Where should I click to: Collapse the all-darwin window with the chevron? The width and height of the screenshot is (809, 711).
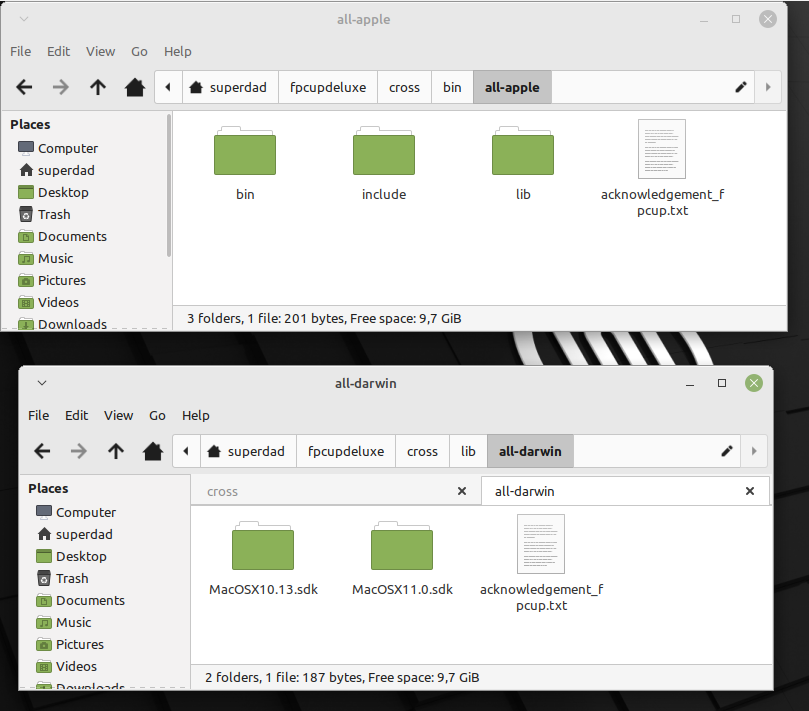pos(41,383)
